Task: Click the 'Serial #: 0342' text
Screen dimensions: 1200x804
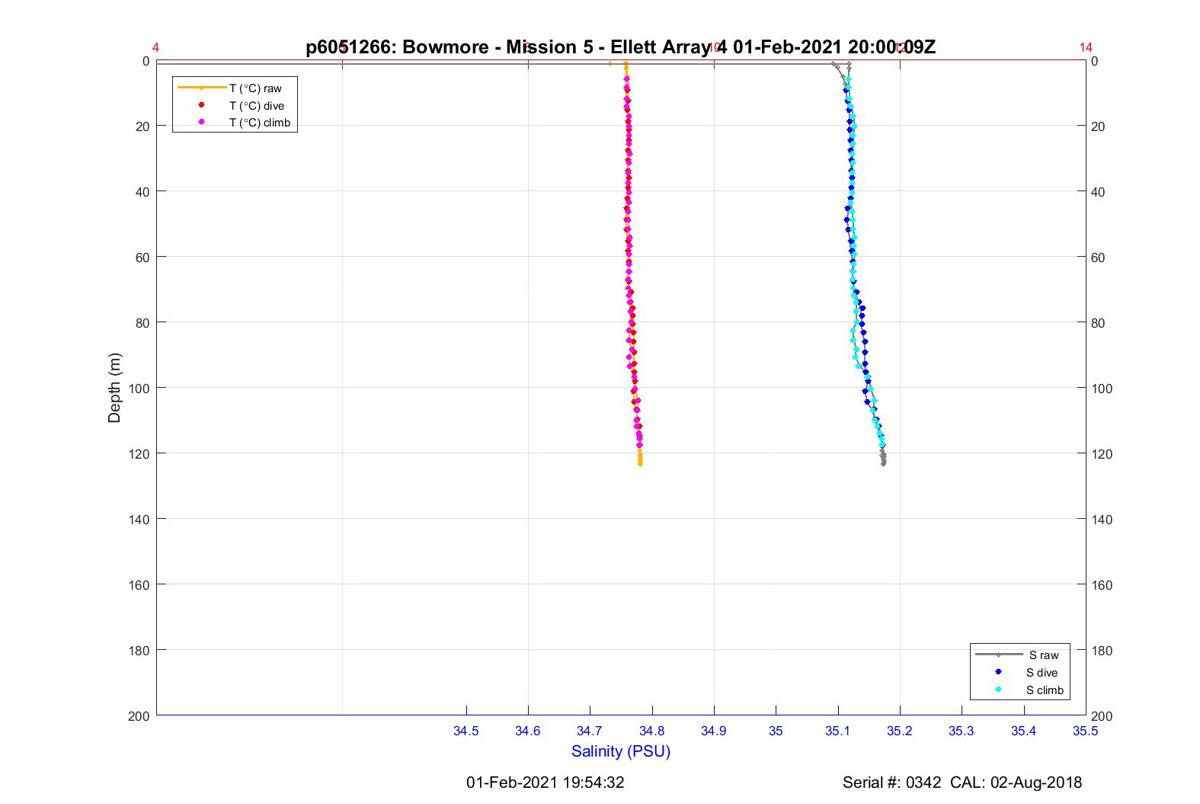Action: (892, 782)
